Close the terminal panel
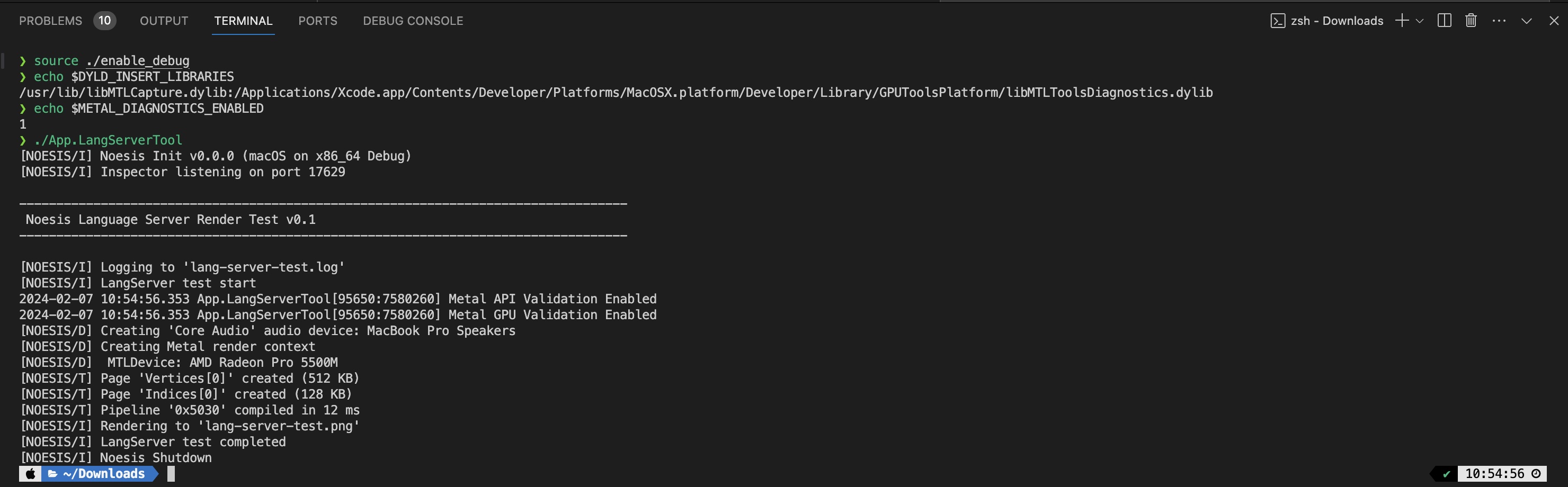 1554,21
